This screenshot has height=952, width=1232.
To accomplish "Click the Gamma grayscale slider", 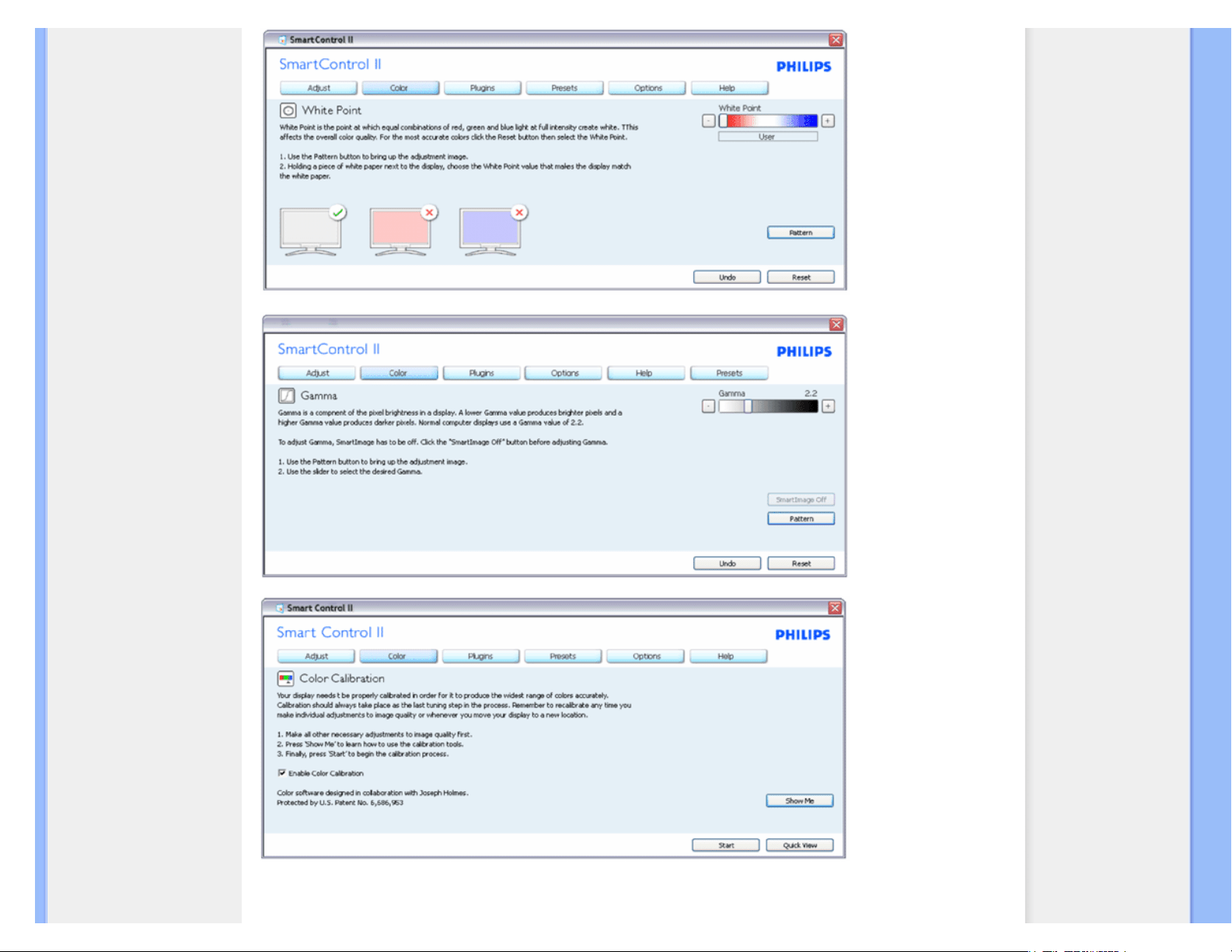I will tap(768, 406).
